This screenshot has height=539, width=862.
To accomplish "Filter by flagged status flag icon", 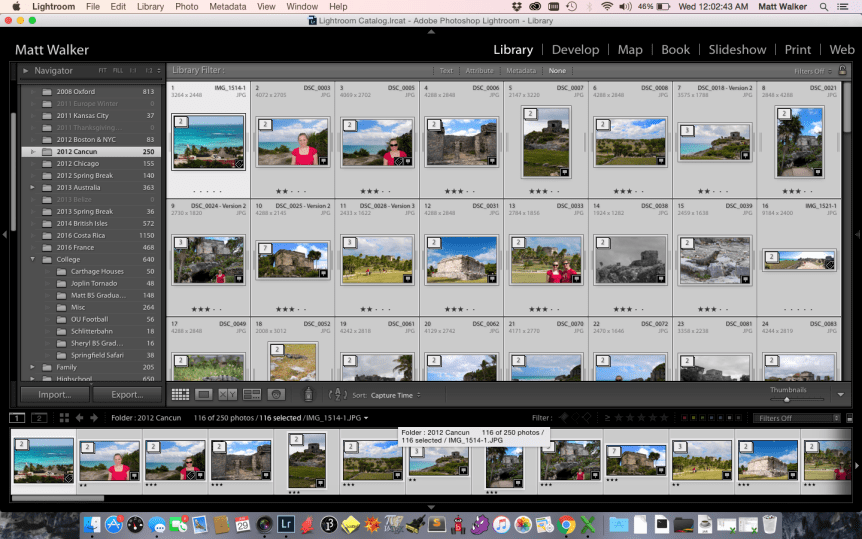I will coord(564,418).
